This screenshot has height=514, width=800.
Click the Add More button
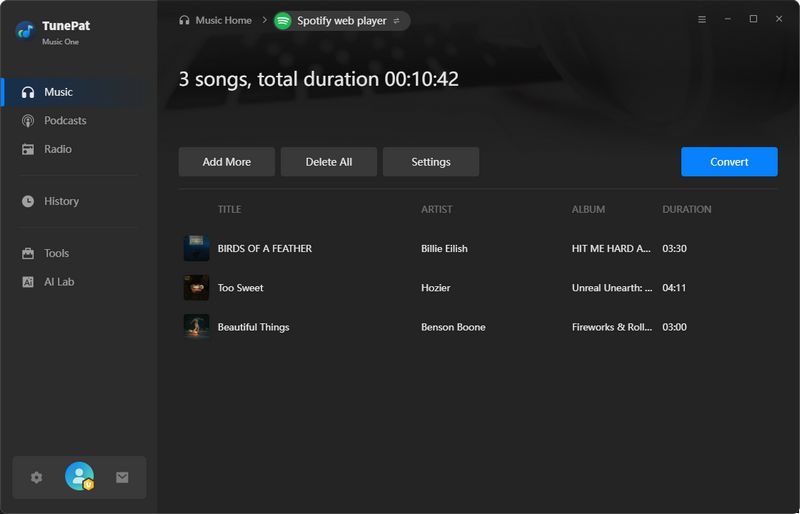pyautogui.click(x=227, y=162)
